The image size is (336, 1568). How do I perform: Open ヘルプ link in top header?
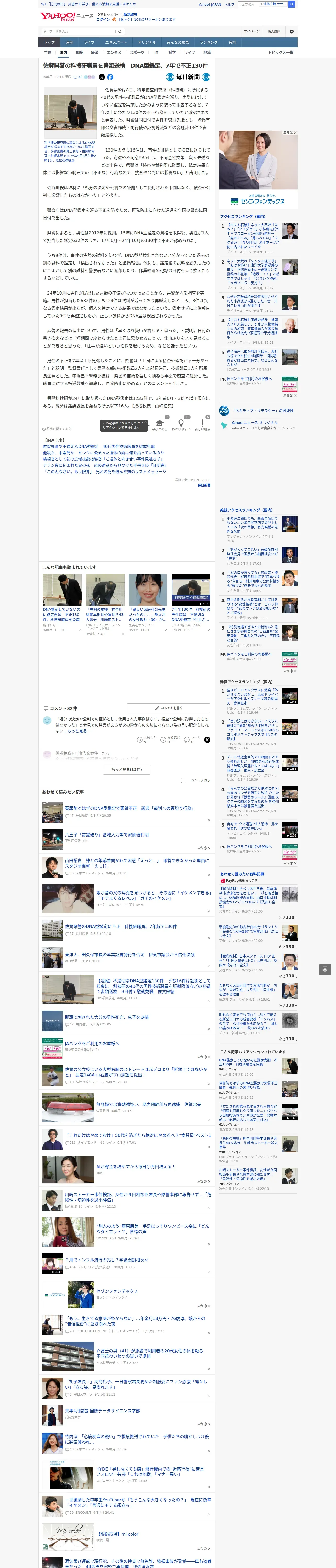tap(229, 4)
